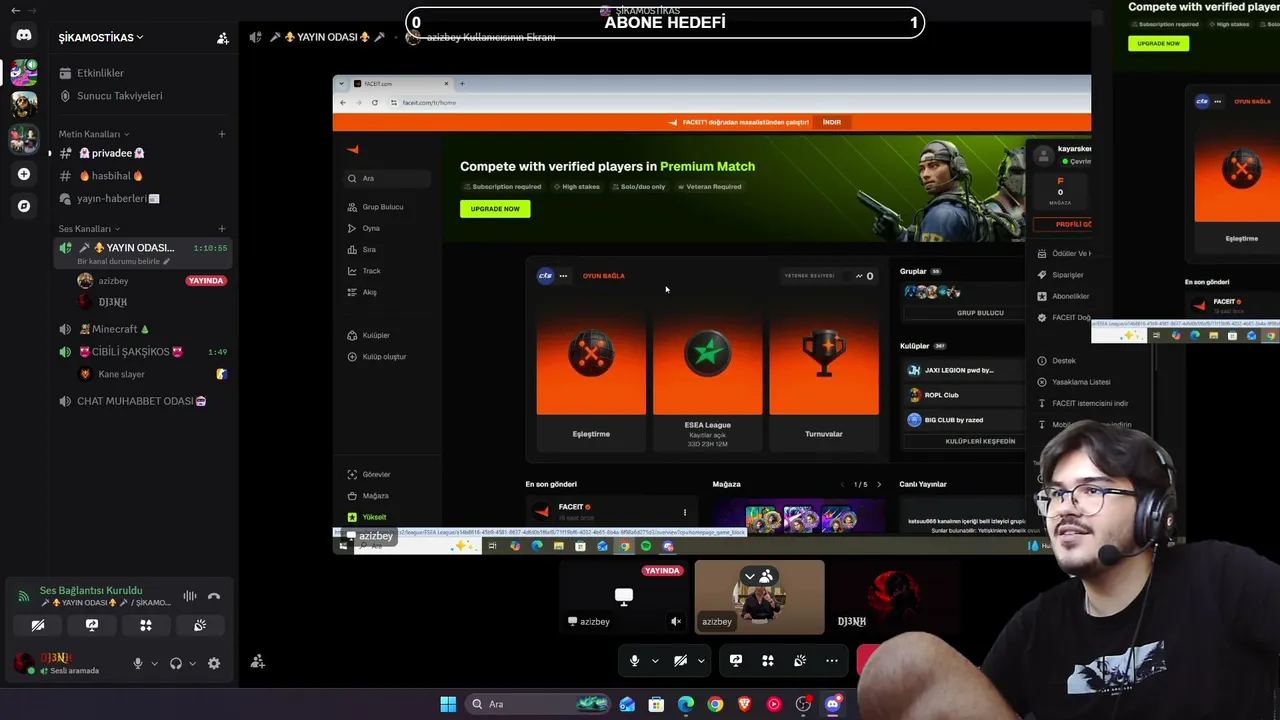Join the CİBİLİ ŞAKŞİKOS voice channel

[143, 352]
